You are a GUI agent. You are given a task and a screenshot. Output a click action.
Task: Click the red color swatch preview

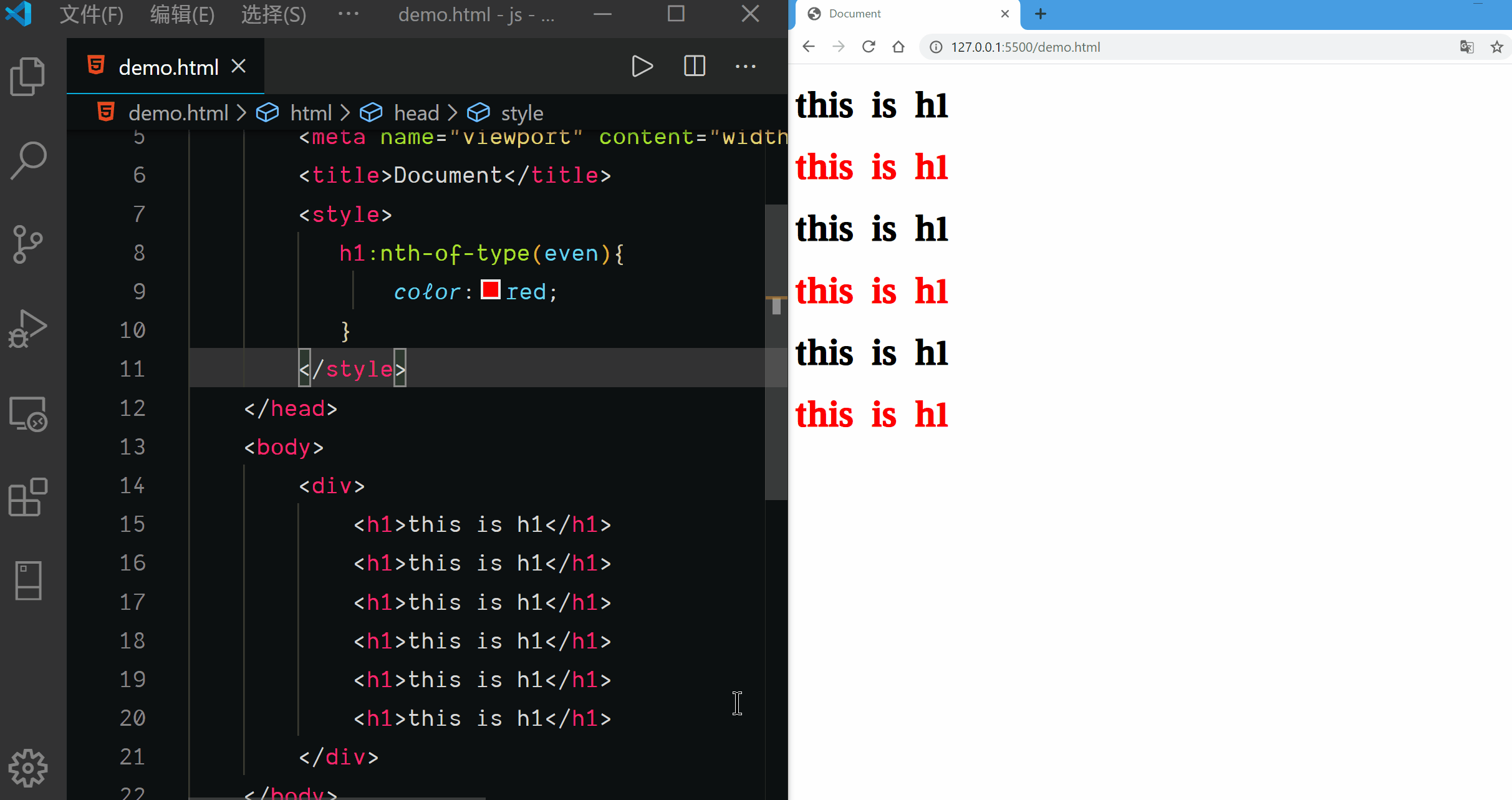(490, 290)
